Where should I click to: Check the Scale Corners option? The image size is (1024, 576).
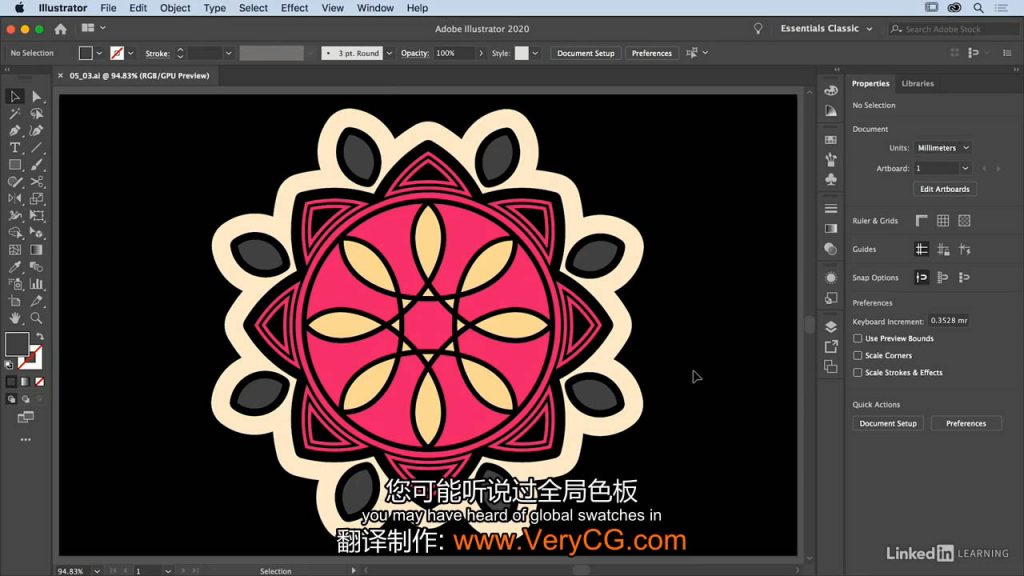point(857,356)
